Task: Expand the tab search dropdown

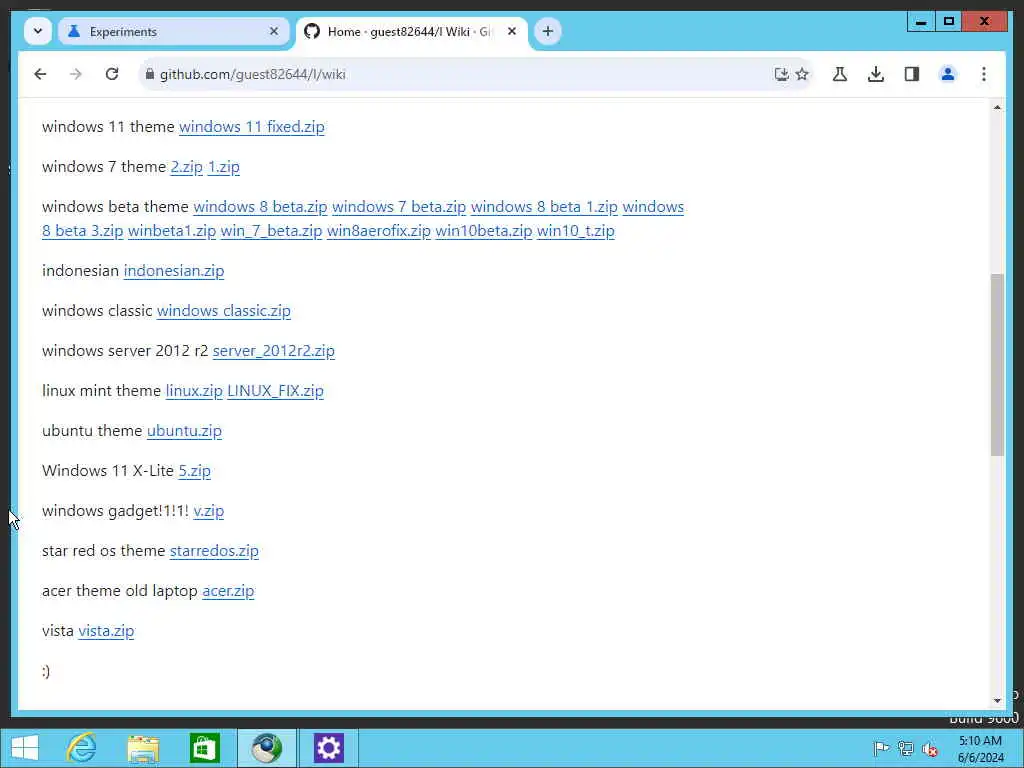Action: tap(38, 31)
